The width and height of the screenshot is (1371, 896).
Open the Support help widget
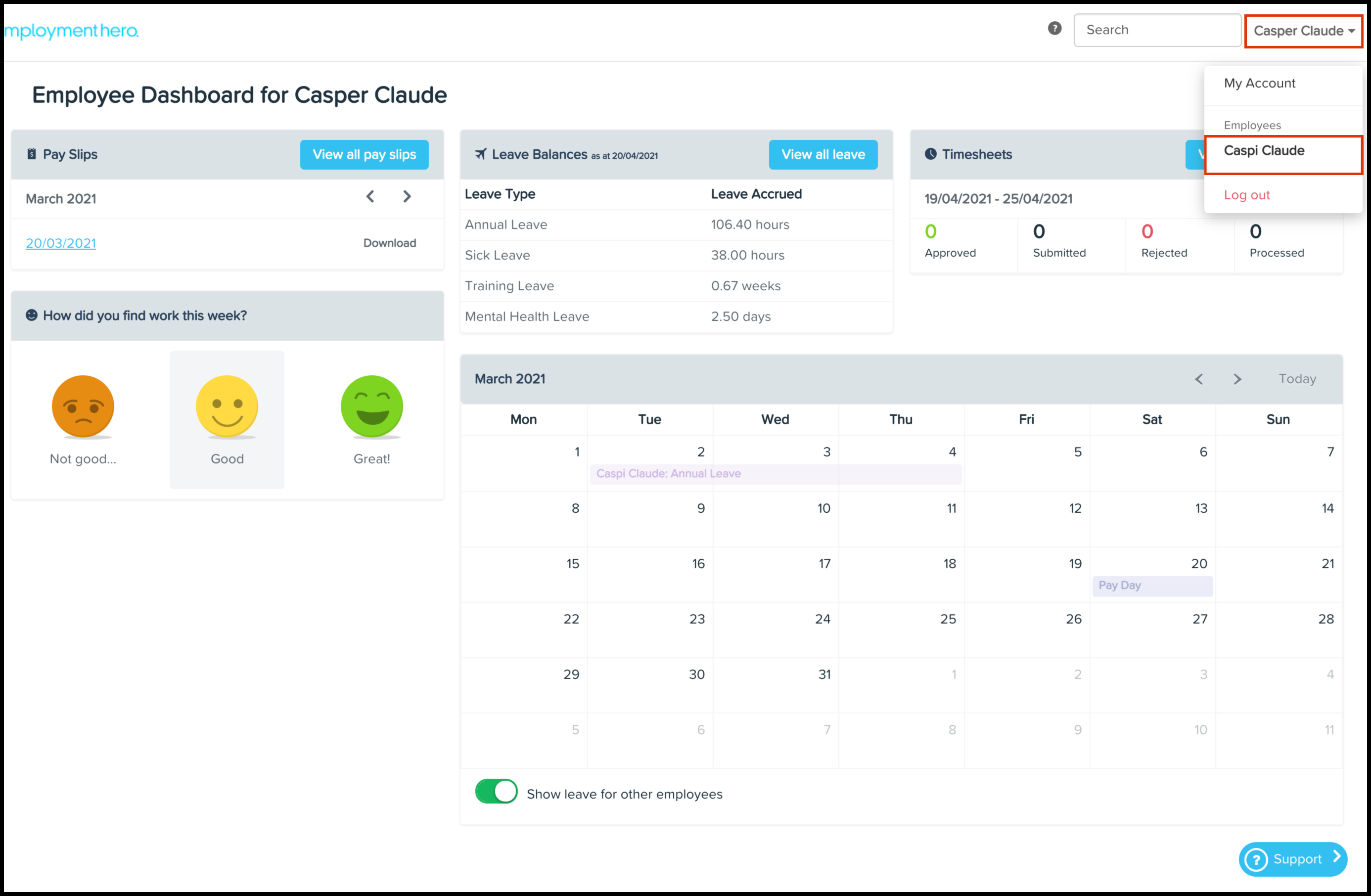coord(1293,859)
